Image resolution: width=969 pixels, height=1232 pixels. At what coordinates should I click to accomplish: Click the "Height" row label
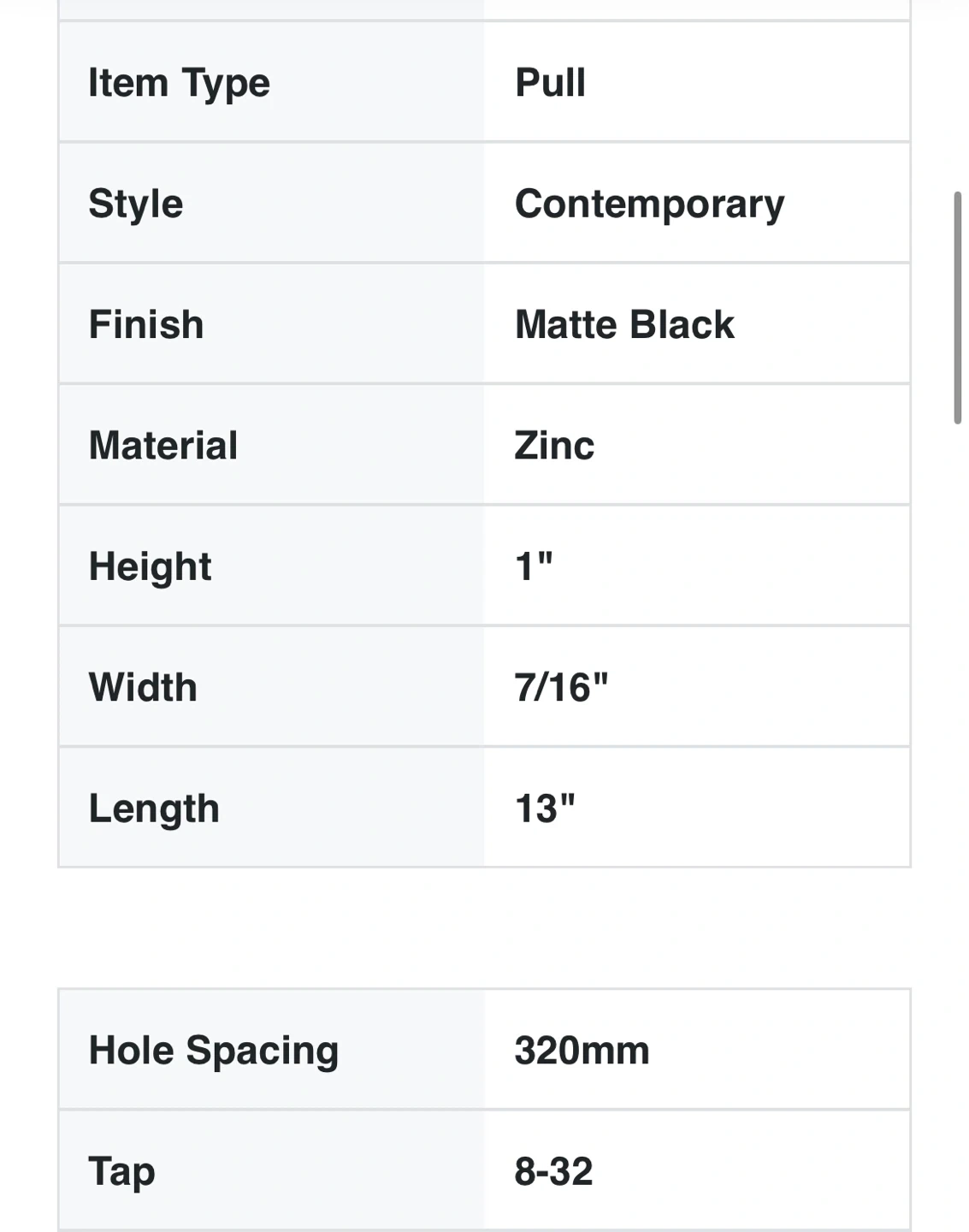(150, 566)
